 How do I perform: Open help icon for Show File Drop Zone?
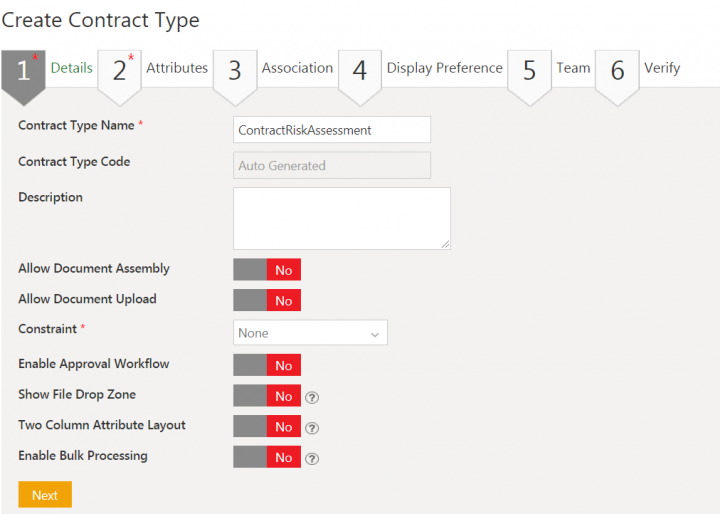pyautogui.click(x=312, y=397)
